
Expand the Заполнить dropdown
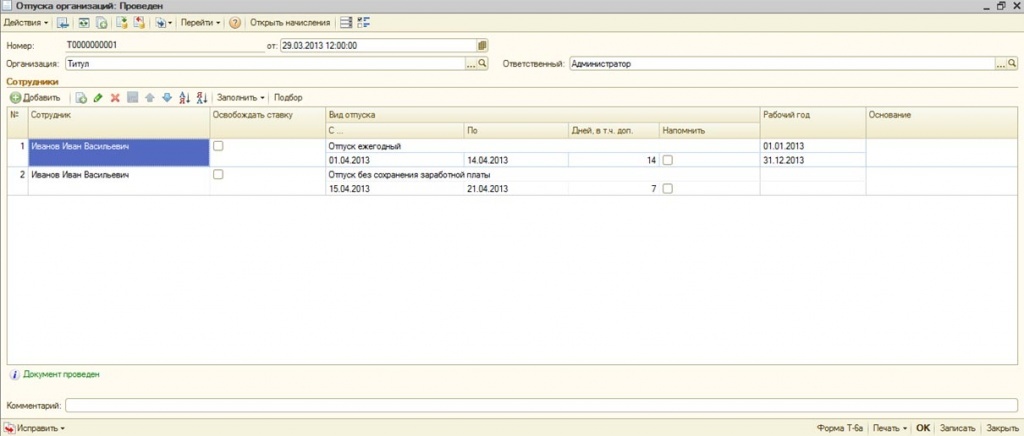(240, 98)
